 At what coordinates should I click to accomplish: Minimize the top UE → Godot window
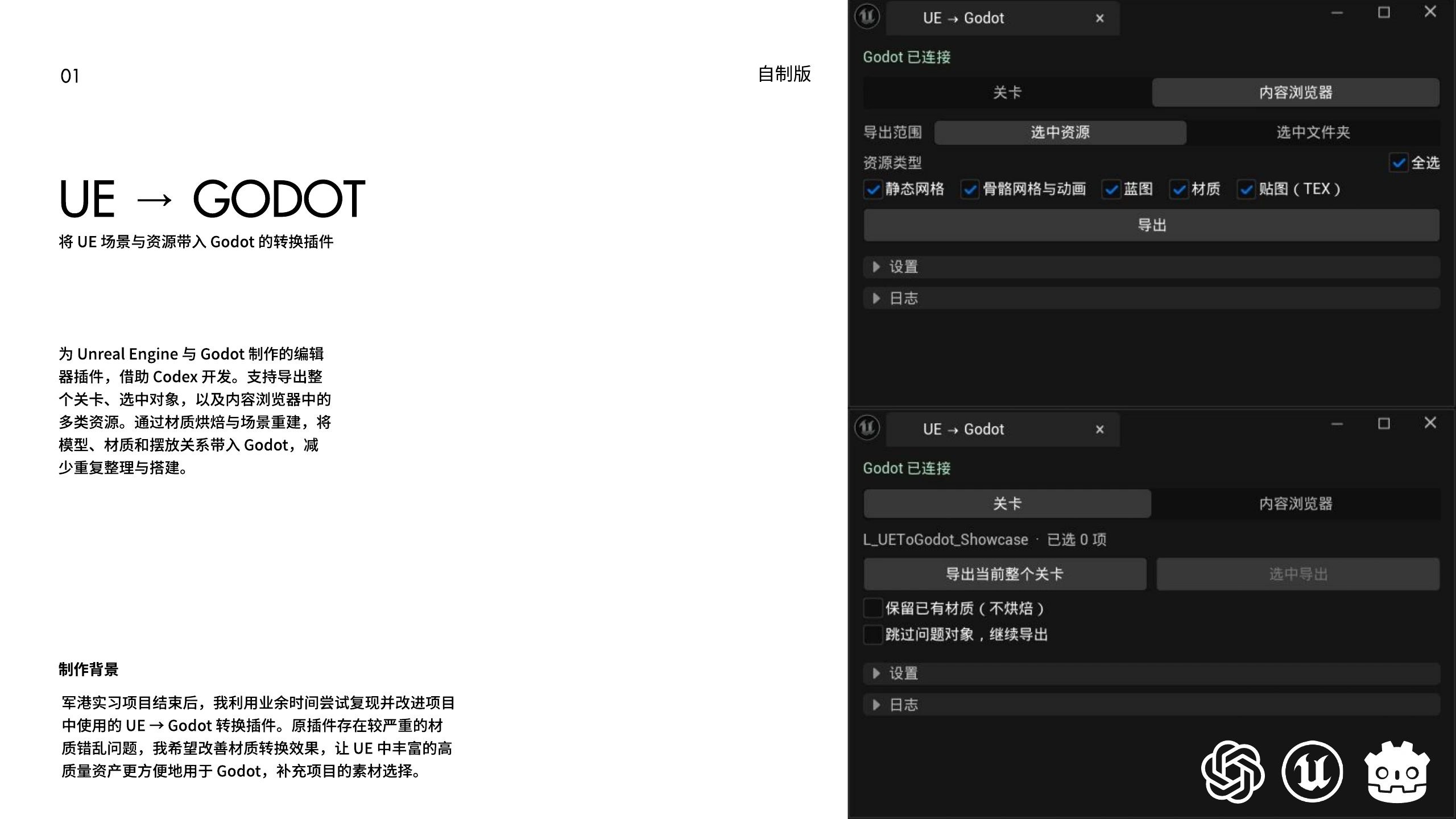[x=1337, y=13]
